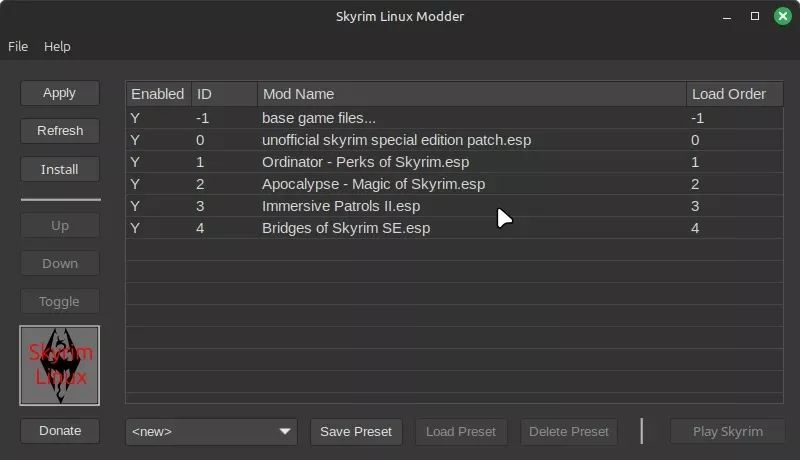The image size is (800, 460).
Task: Apply the current mod configuration
Action: [60, 93]
